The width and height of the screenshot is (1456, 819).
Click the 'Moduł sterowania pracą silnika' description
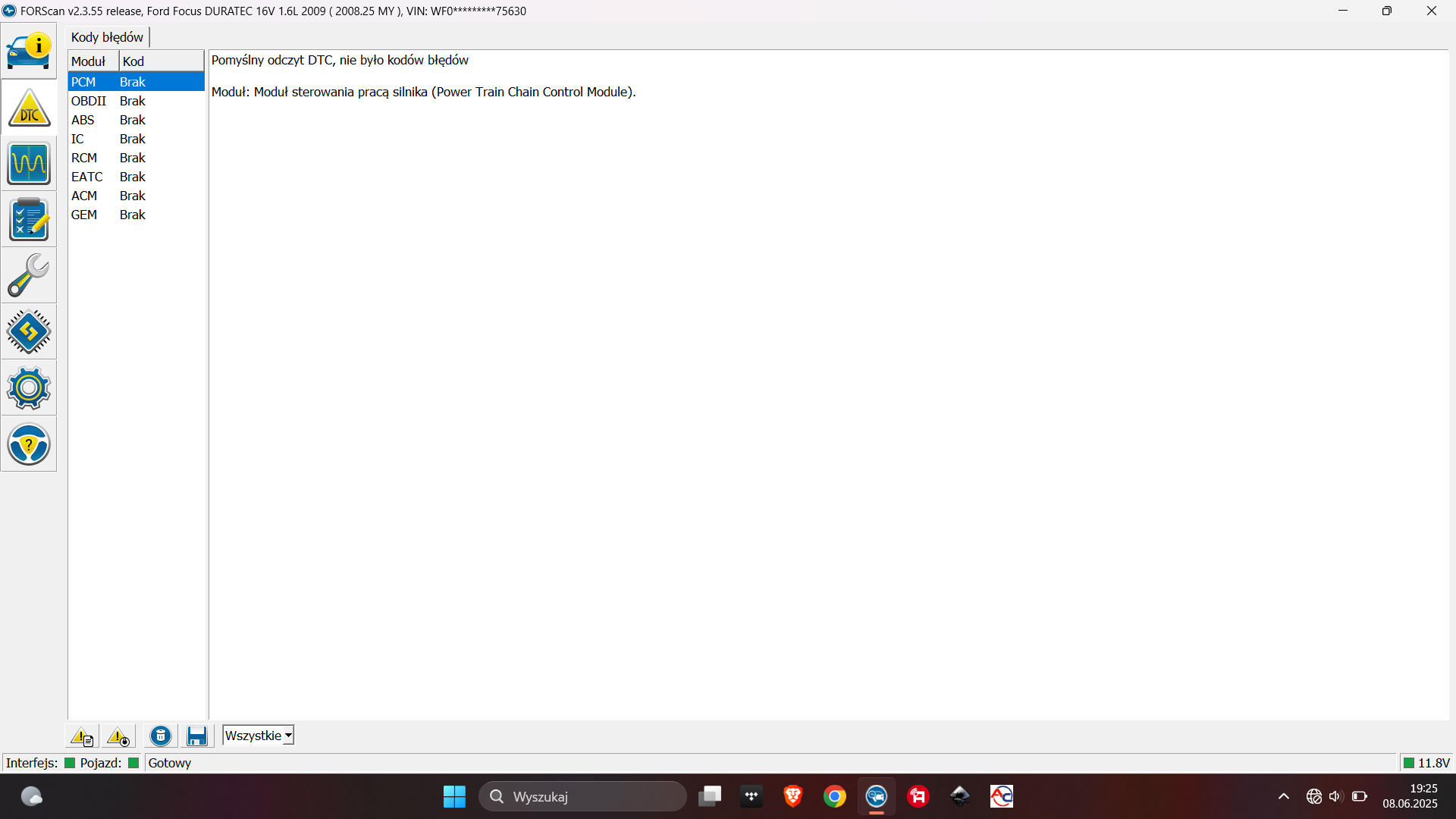423,92
